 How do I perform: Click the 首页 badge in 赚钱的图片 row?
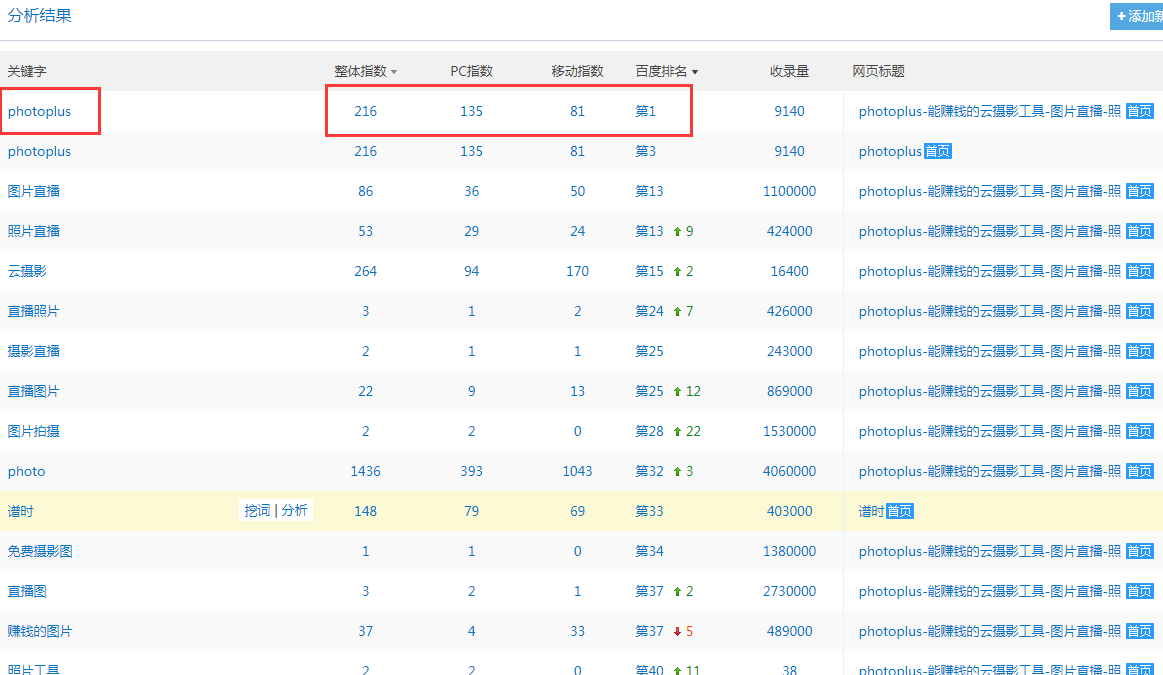coord(1139,632)
